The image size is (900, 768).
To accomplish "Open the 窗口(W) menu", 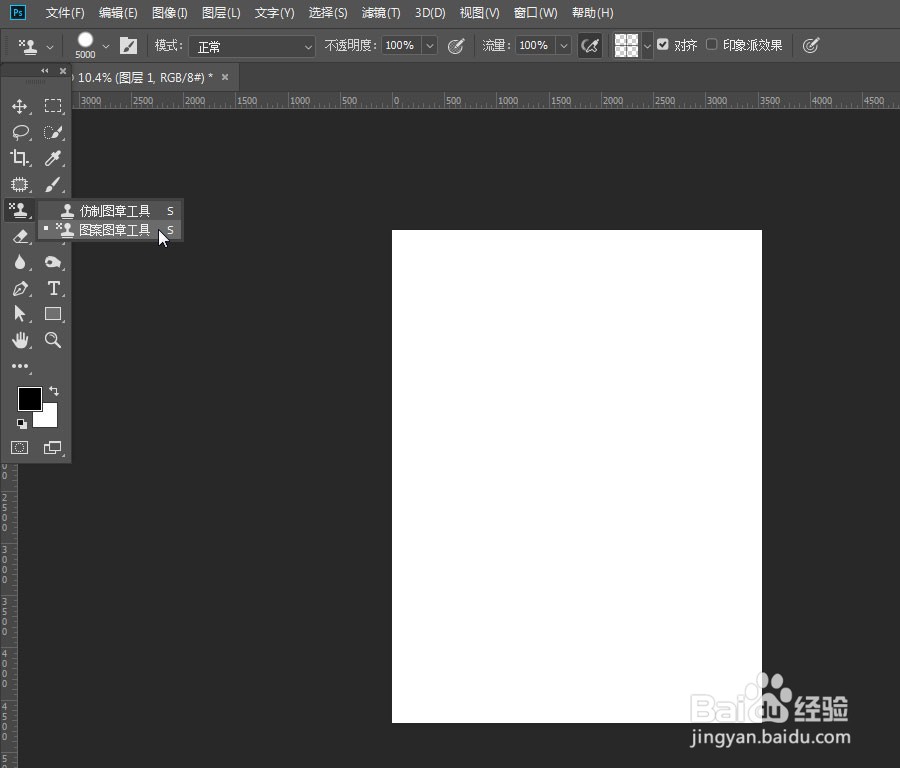I will tap(536, 13).
